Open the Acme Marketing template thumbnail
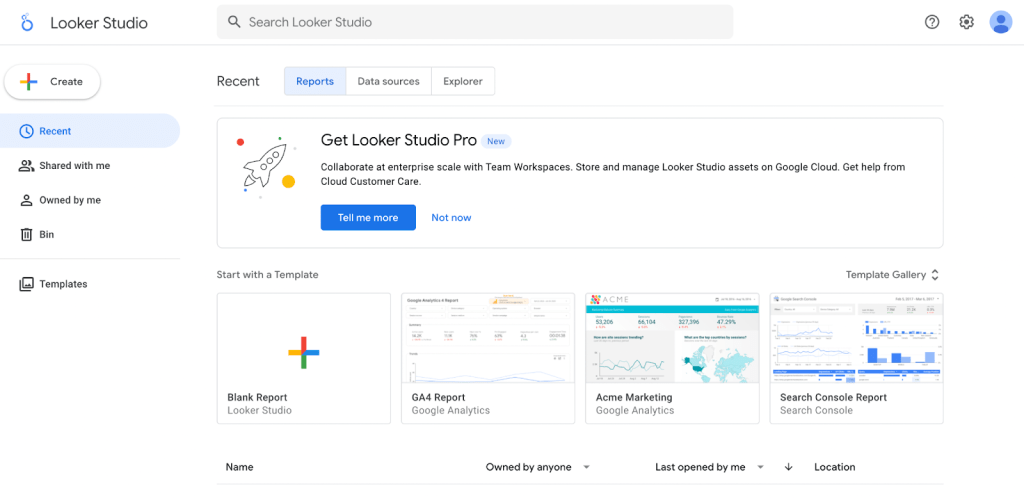 672,338
